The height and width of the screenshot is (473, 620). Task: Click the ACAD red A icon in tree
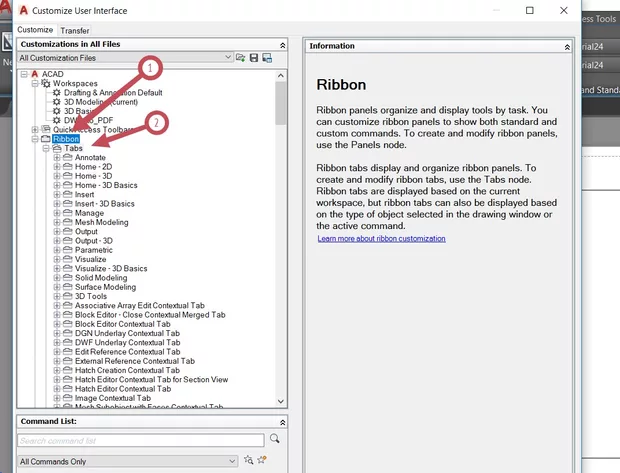35,74
